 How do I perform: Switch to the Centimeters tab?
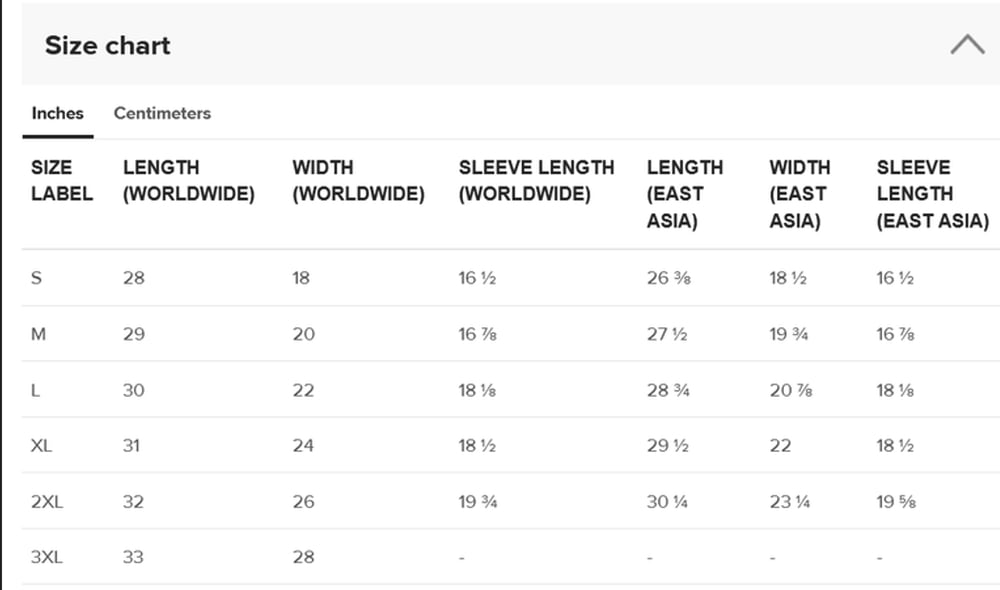point(162,113)
